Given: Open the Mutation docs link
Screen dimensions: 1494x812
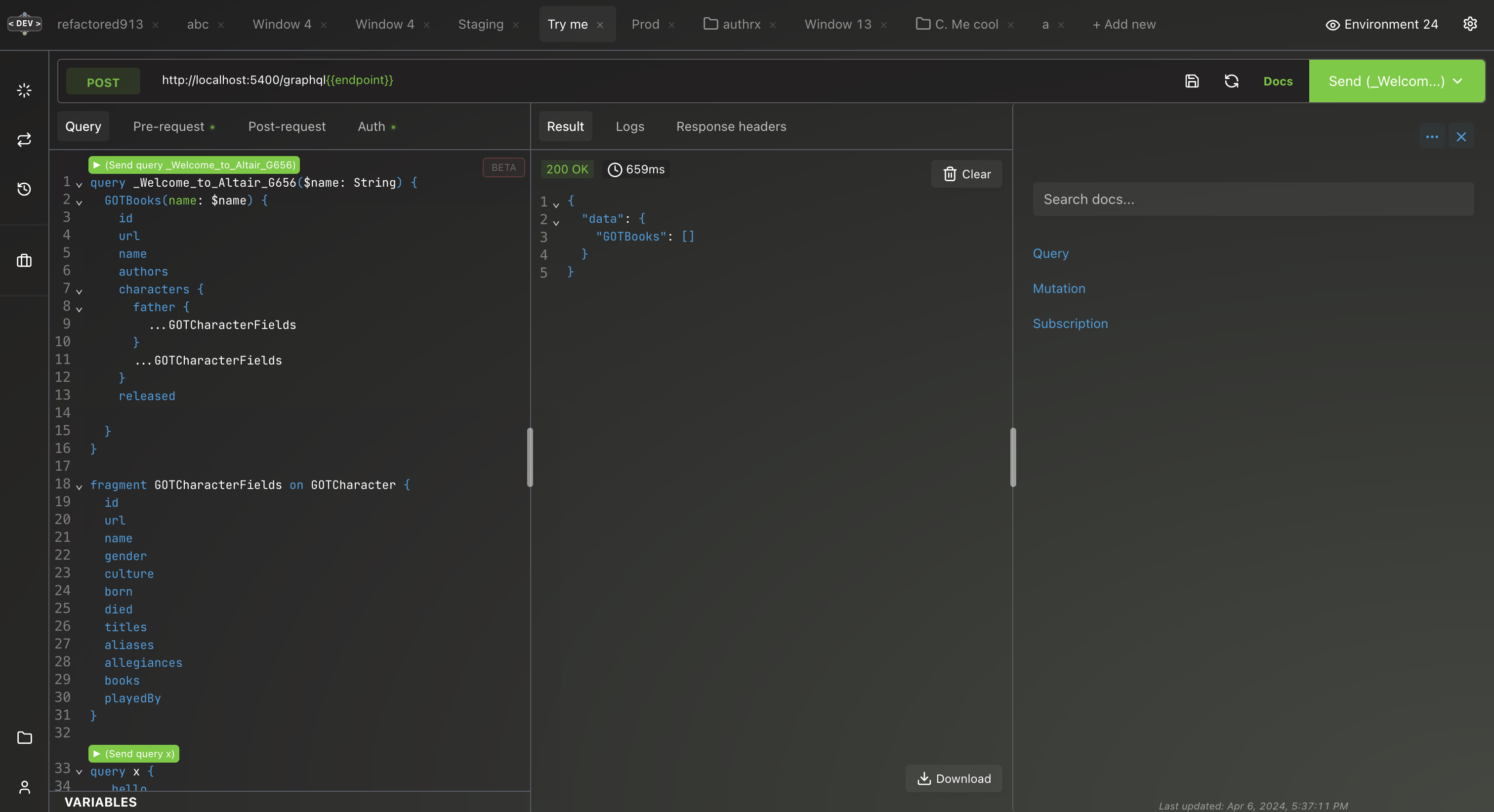Looking at the screenshot, I should (1058, 288).
